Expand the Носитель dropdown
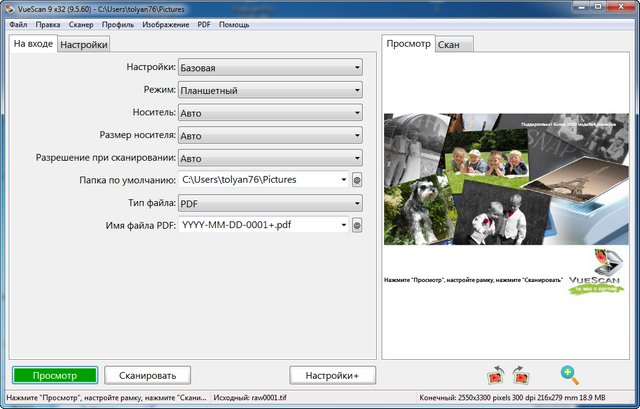This screenshot has height=409, width=640. [x=270, y=113]
